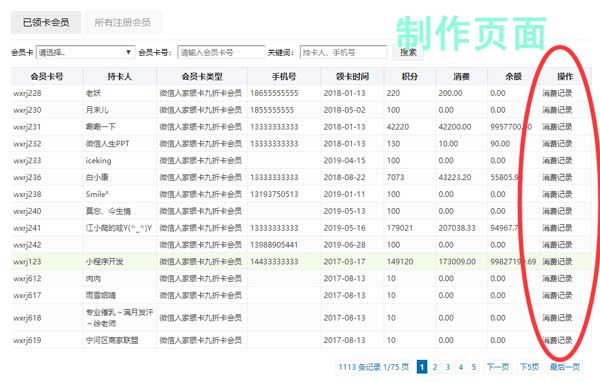Click the 1113 条记录 1/75 页 summary

[374, 367]
